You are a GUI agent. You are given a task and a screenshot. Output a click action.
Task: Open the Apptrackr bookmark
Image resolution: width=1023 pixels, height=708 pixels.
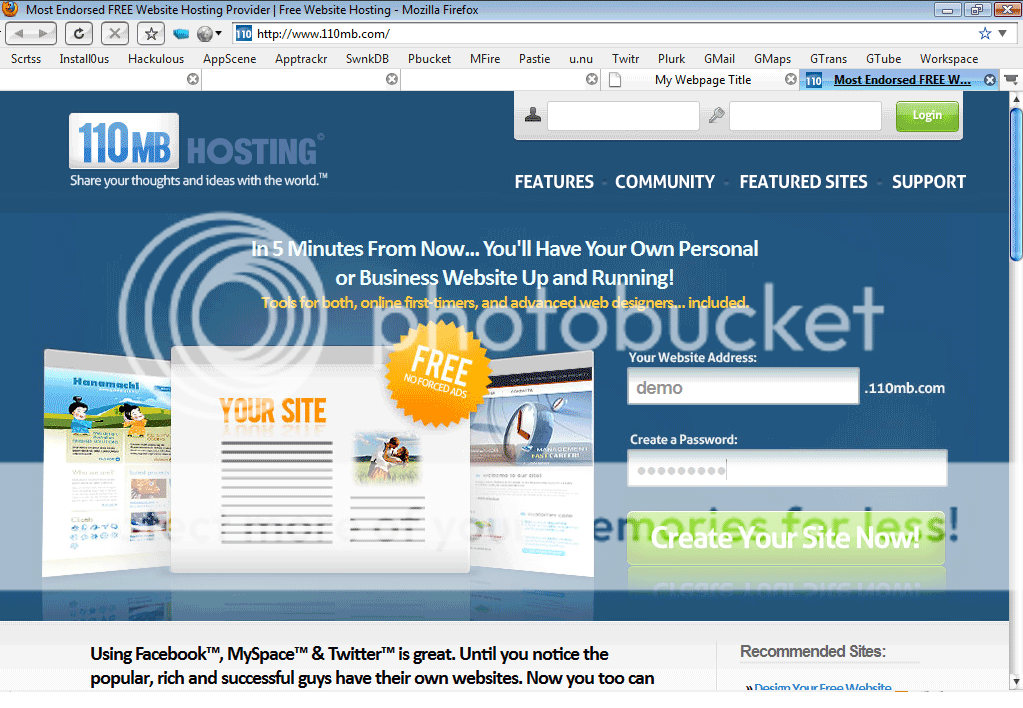[301, 59]
